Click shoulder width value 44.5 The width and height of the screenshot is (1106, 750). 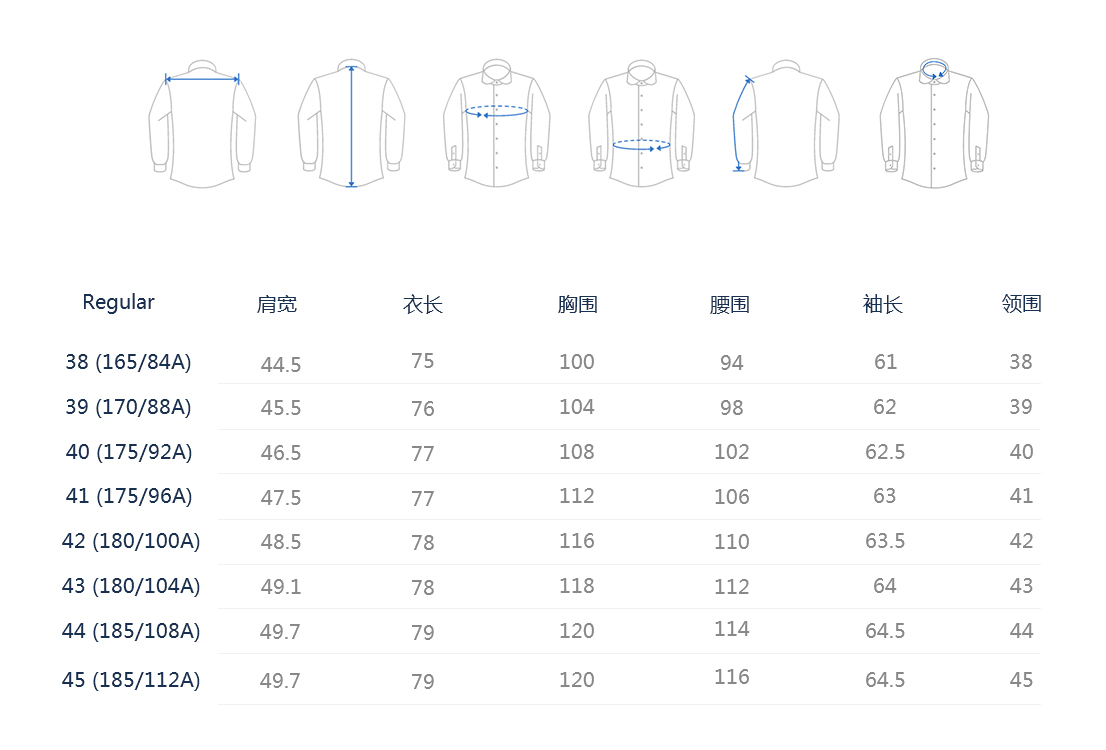pyautogui.click(x=281, y=365)
